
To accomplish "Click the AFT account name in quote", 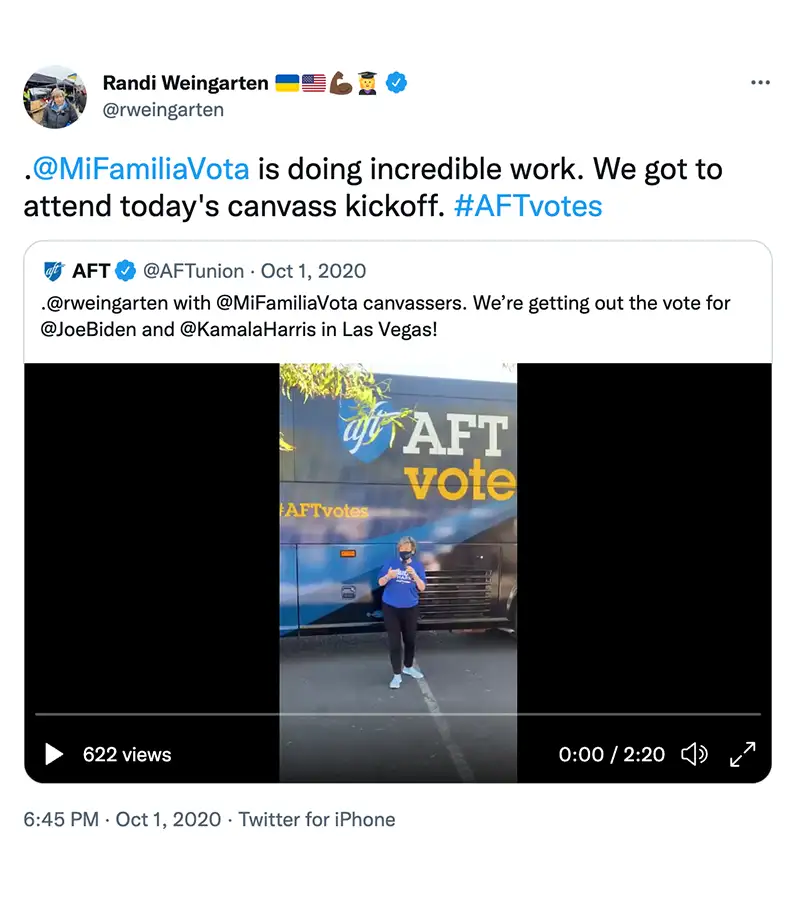I will [x=91, y=271].
